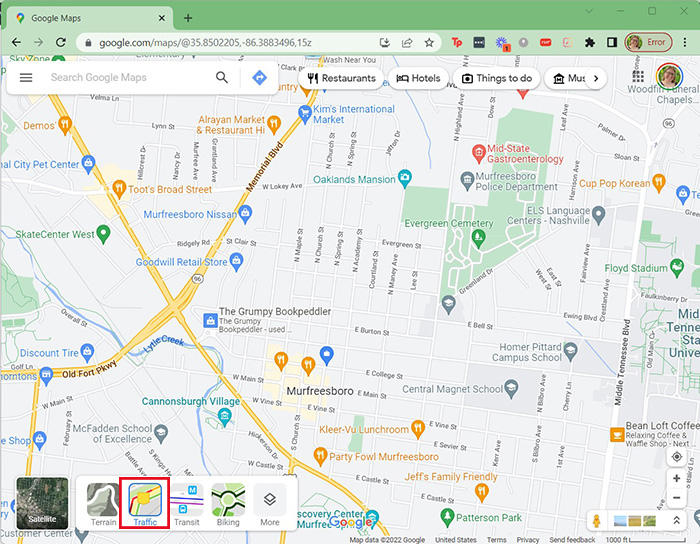The image size is (700, 544).
Task: Select the Restaurants category chip
Action: (342, 79)
